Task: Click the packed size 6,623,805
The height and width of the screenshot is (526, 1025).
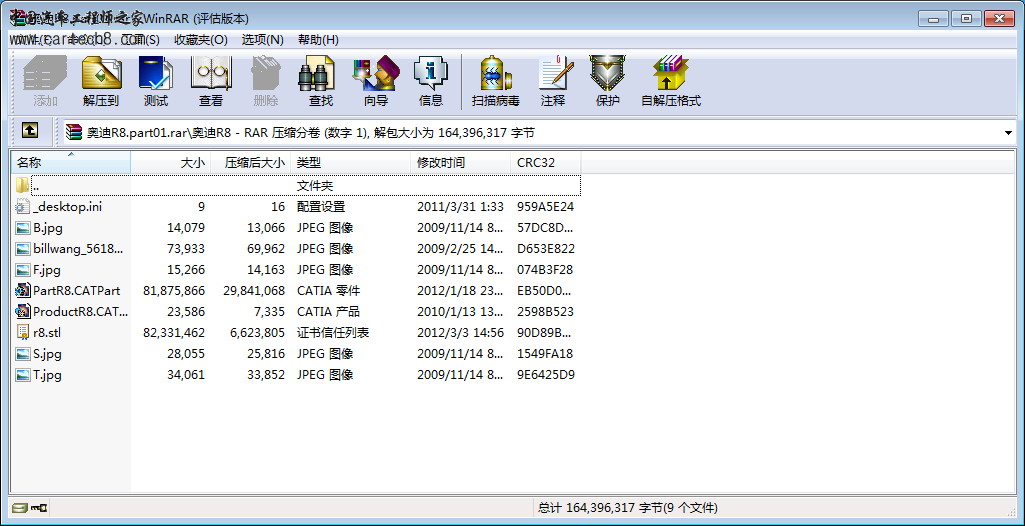Action: (258, 333)
